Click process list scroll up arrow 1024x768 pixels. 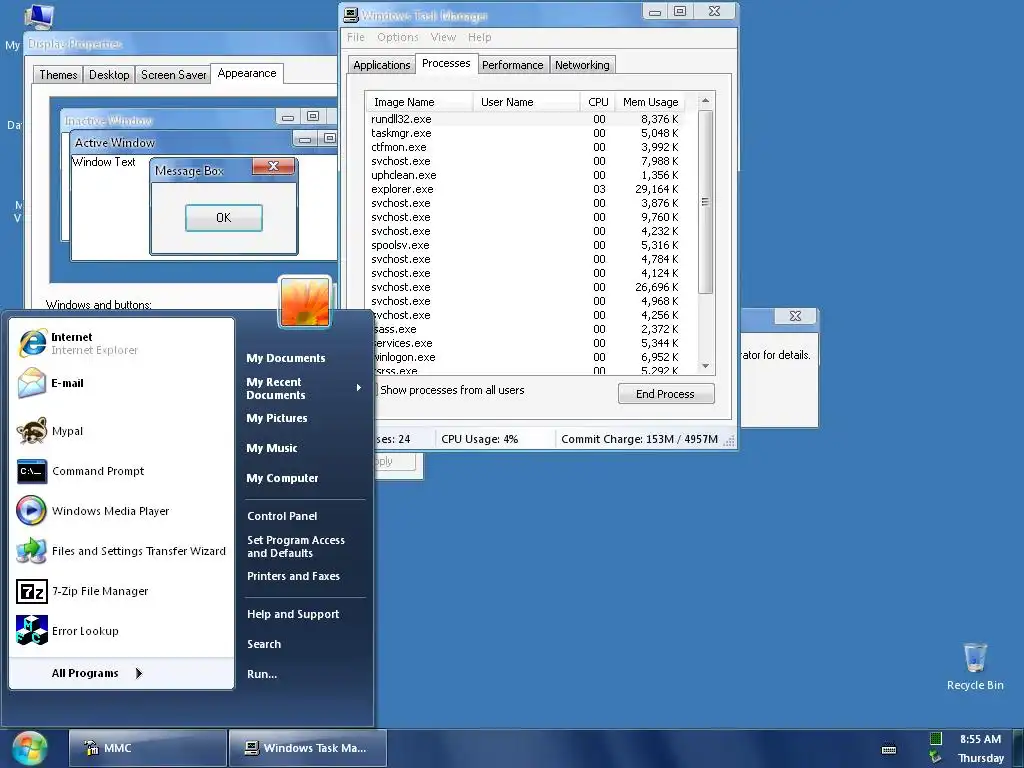pos(705,101)
